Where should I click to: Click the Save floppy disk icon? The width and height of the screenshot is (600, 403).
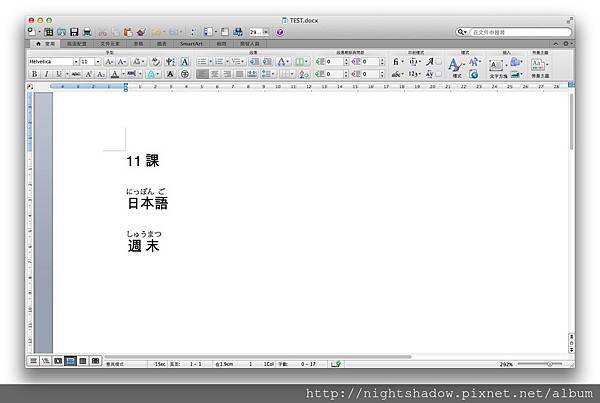[74, 32]
